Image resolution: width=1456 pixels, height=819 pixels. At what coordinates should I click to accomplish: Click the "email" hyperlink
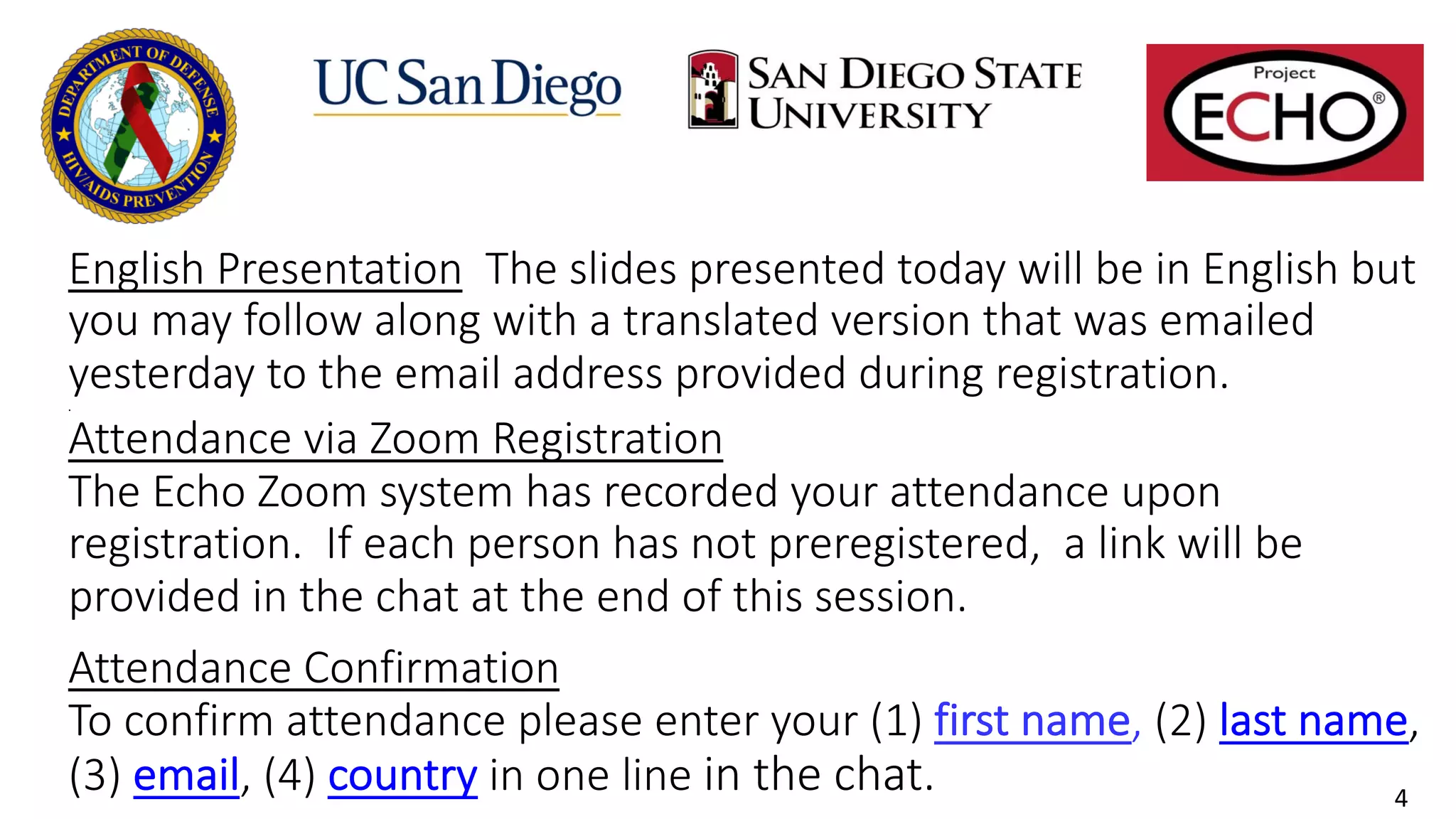point(186,775)
